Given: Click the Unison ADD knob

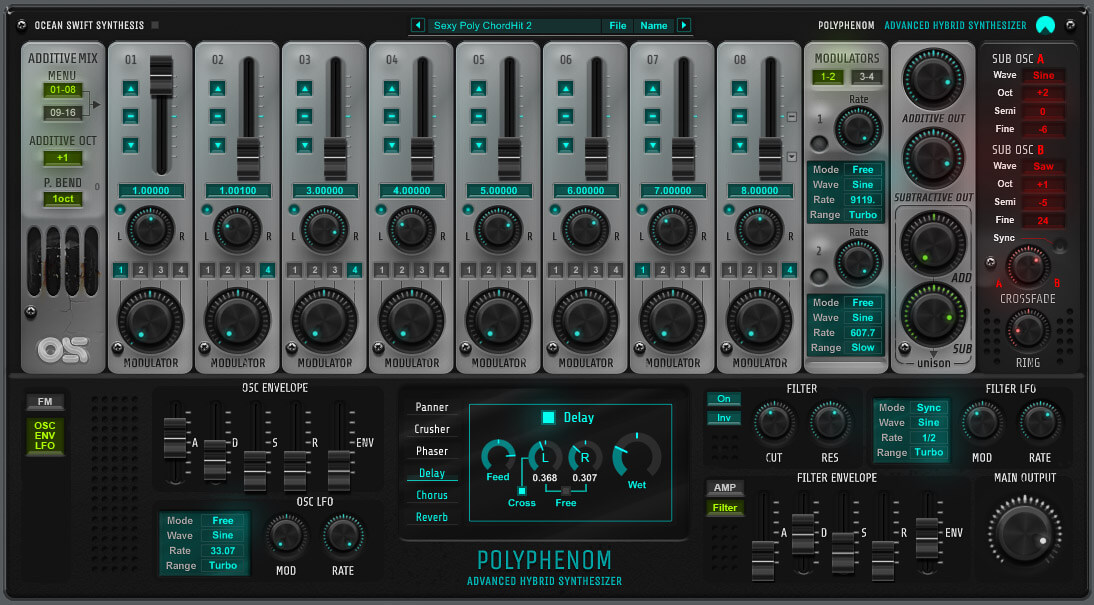Looking at the screenshot, I should point(933,243).
